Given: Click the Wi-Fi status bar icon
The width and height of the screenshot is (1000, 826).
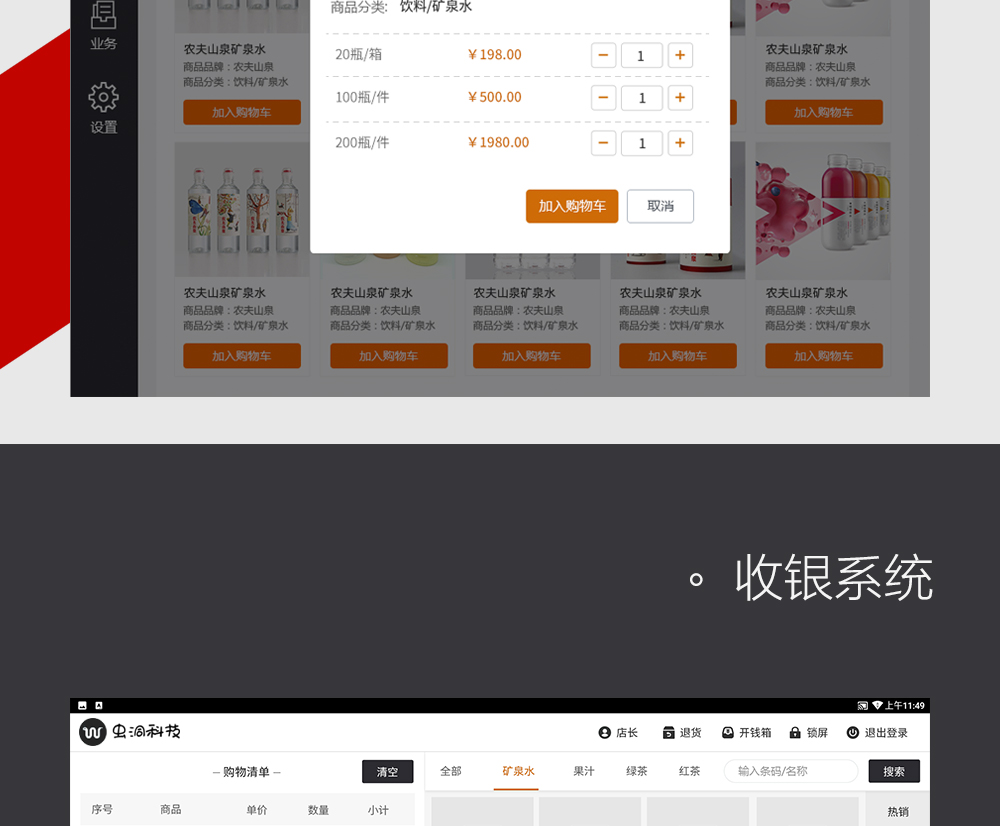Looking at the screenshot, I should point(877,705).
